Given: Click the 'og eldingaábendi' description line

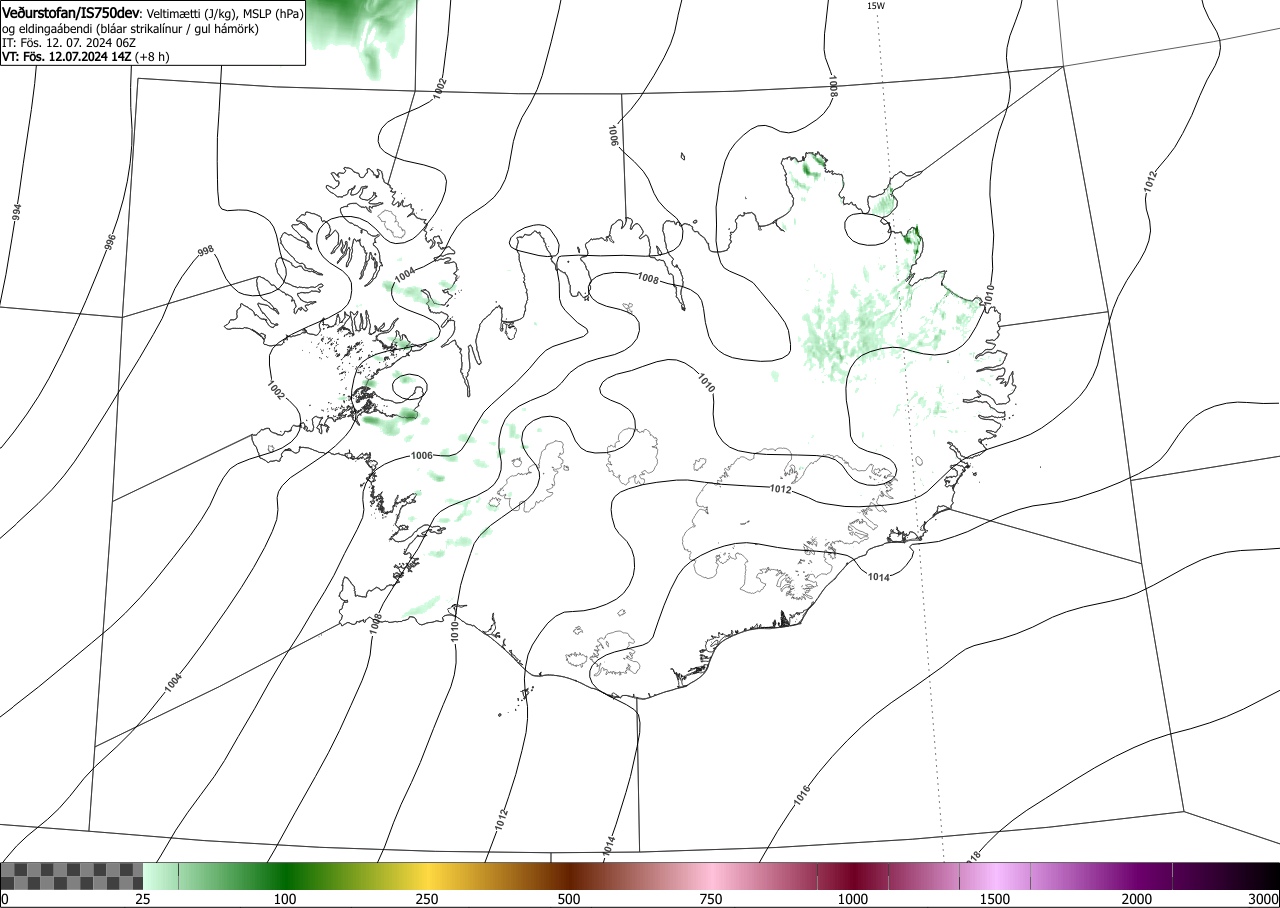Looking at the screenshot, I should click(x=131, y=29).
